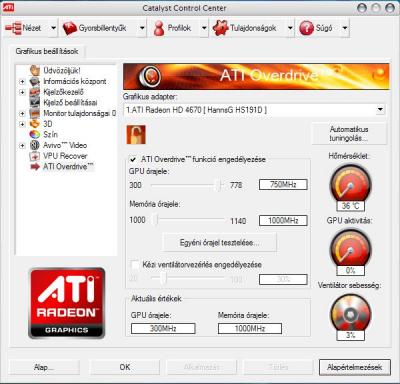Click the Információs központ tree icon
Image resolution: width=400 pixels, height=384 pixels.
coord(35,81)
